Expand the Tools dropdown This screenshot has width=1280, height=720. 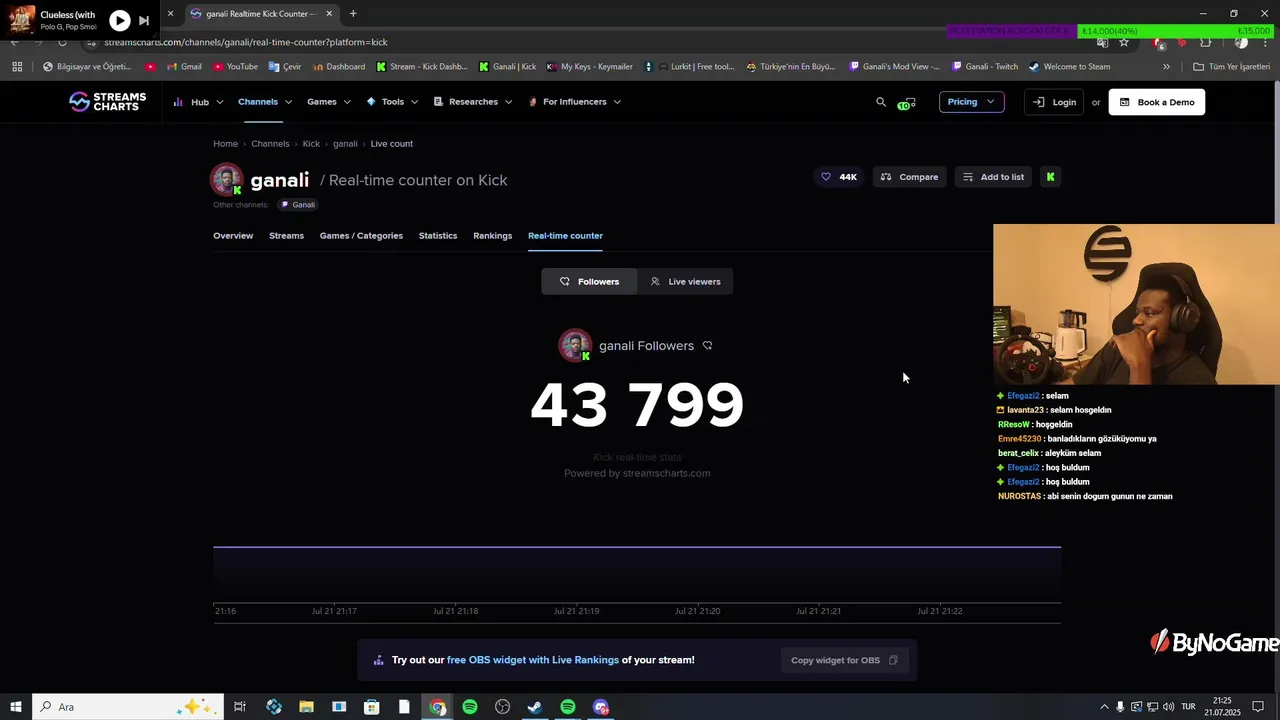[x=392, y=102]
